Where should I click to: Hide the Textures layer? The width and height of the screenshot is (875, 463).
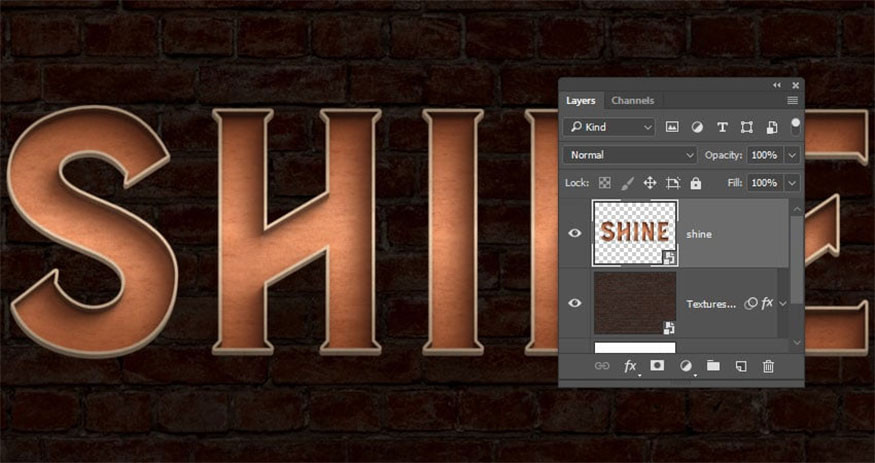pyautogui.click(x=575, y=303)
